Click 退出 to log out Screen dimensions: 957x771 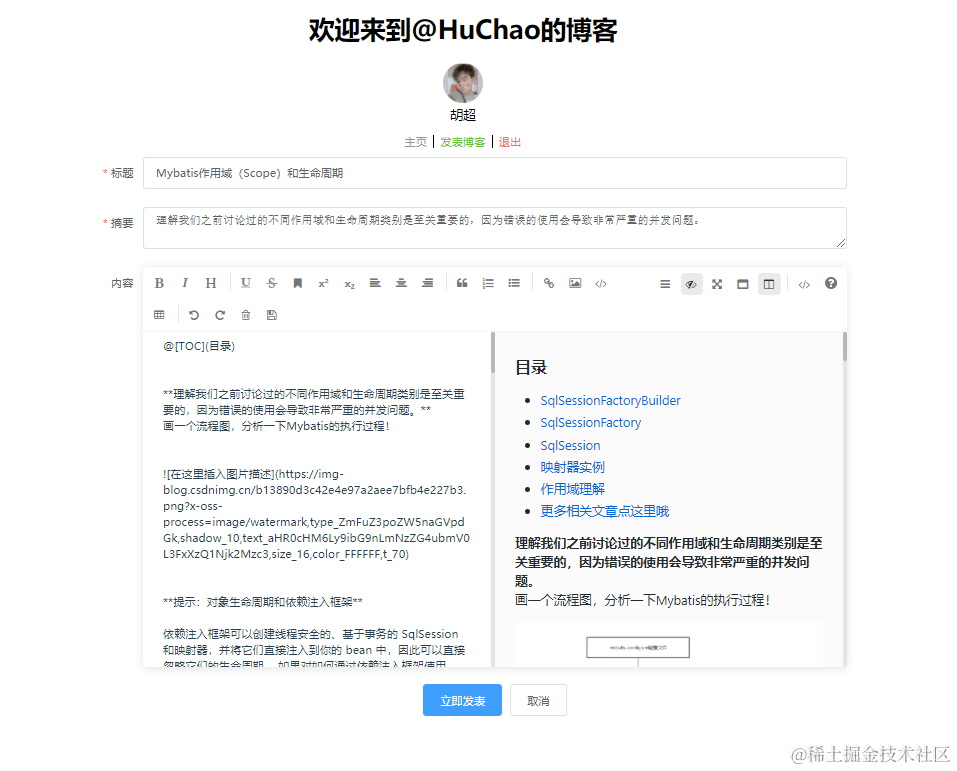pyautogui.click(x=510, y=142)
